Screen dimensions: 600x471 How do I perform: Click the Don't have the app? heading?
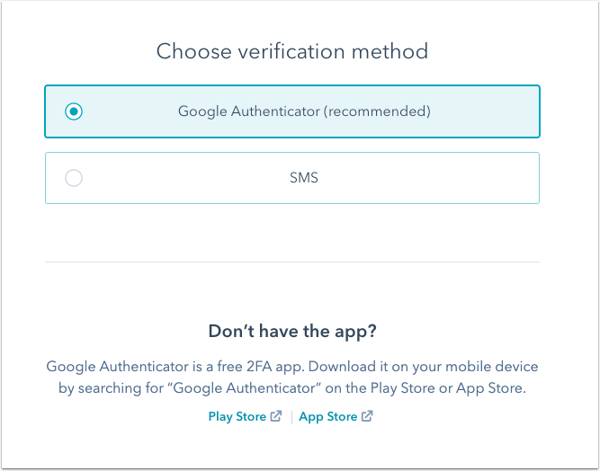tap(292, 331)
